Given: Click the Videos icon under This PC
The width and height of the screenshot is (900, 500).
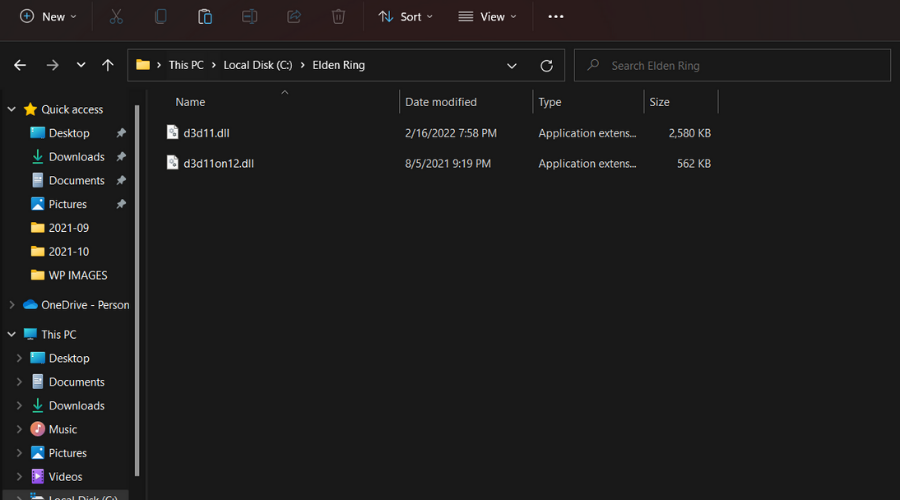Looking at the screenshot, I should pos(37,476).
